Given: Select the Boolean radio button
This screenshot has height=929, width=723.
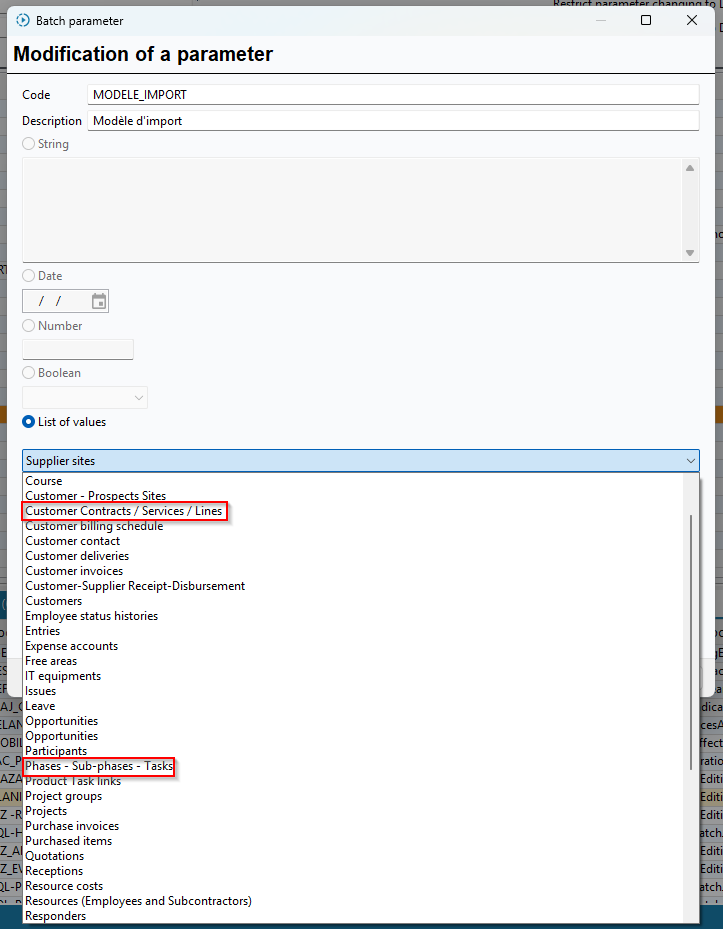Looking at the screenshot, I should [x=28, y=373].
